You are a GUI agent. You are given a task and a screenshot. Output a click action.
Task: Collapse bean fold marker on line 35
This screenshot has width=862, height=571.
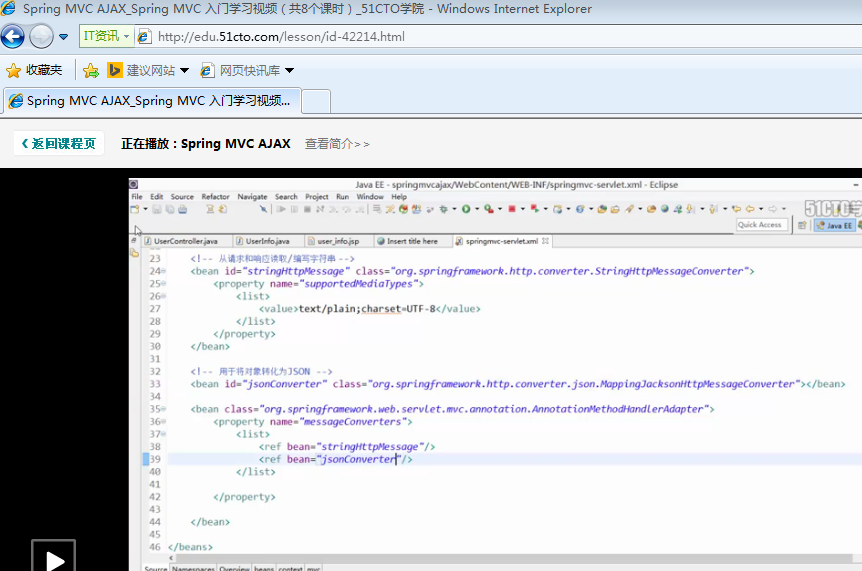(163, 409)
